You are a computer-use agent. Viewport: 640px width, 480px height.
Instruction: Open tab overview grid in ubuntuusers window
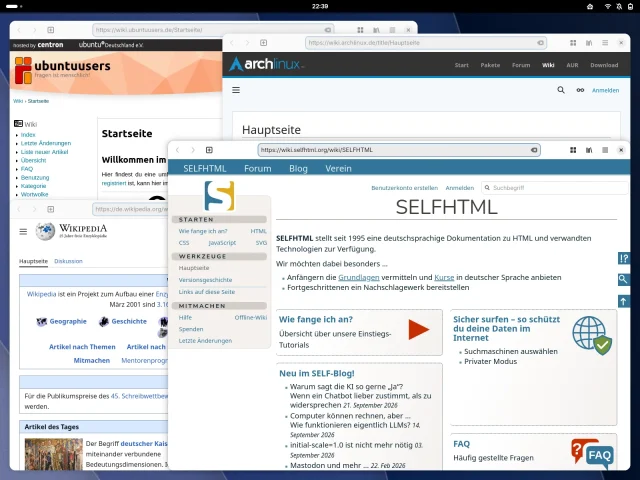click(360, 30)
